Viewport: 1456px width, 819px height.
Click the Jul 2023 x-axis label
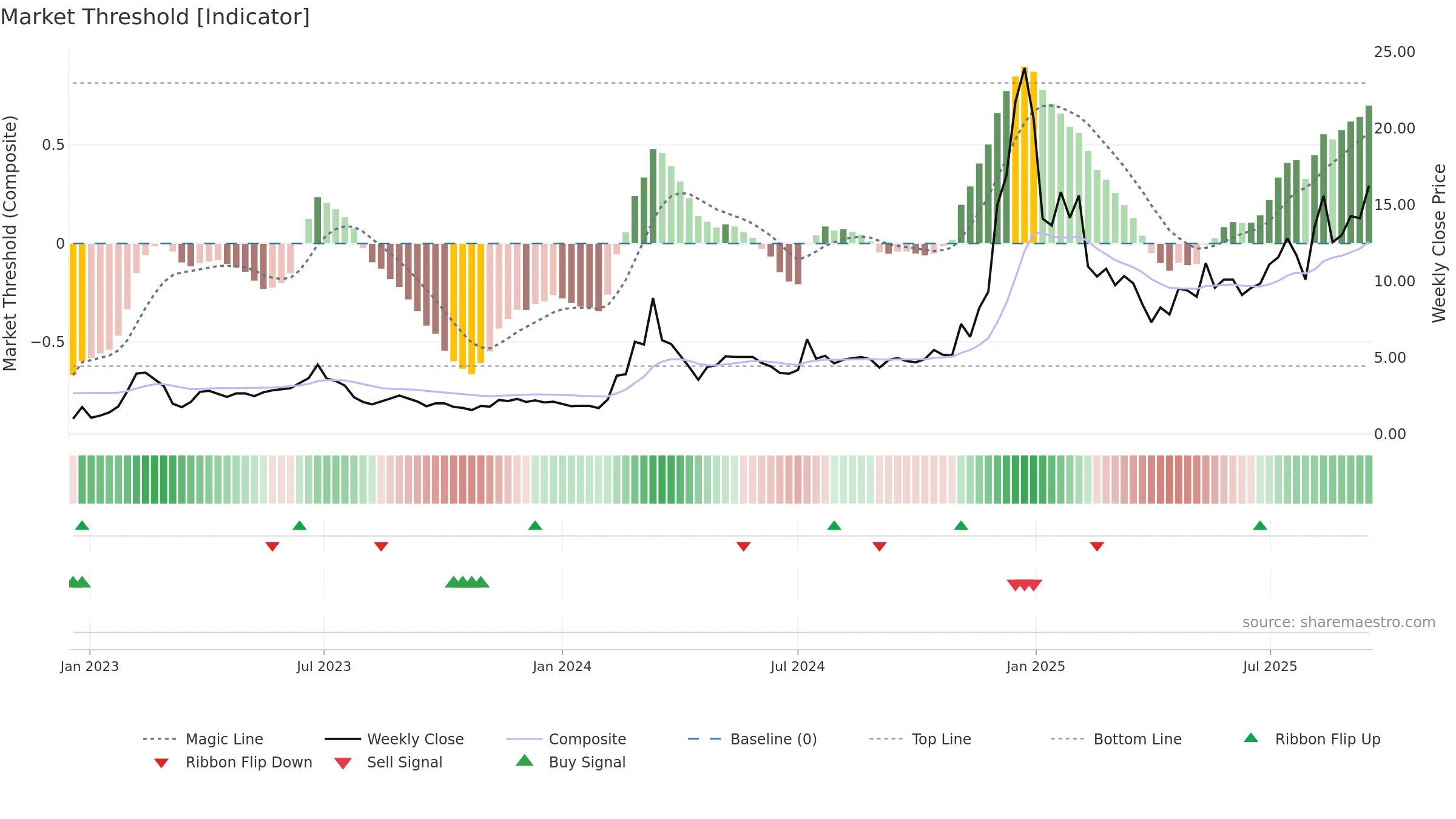click(x=324, y=666)
